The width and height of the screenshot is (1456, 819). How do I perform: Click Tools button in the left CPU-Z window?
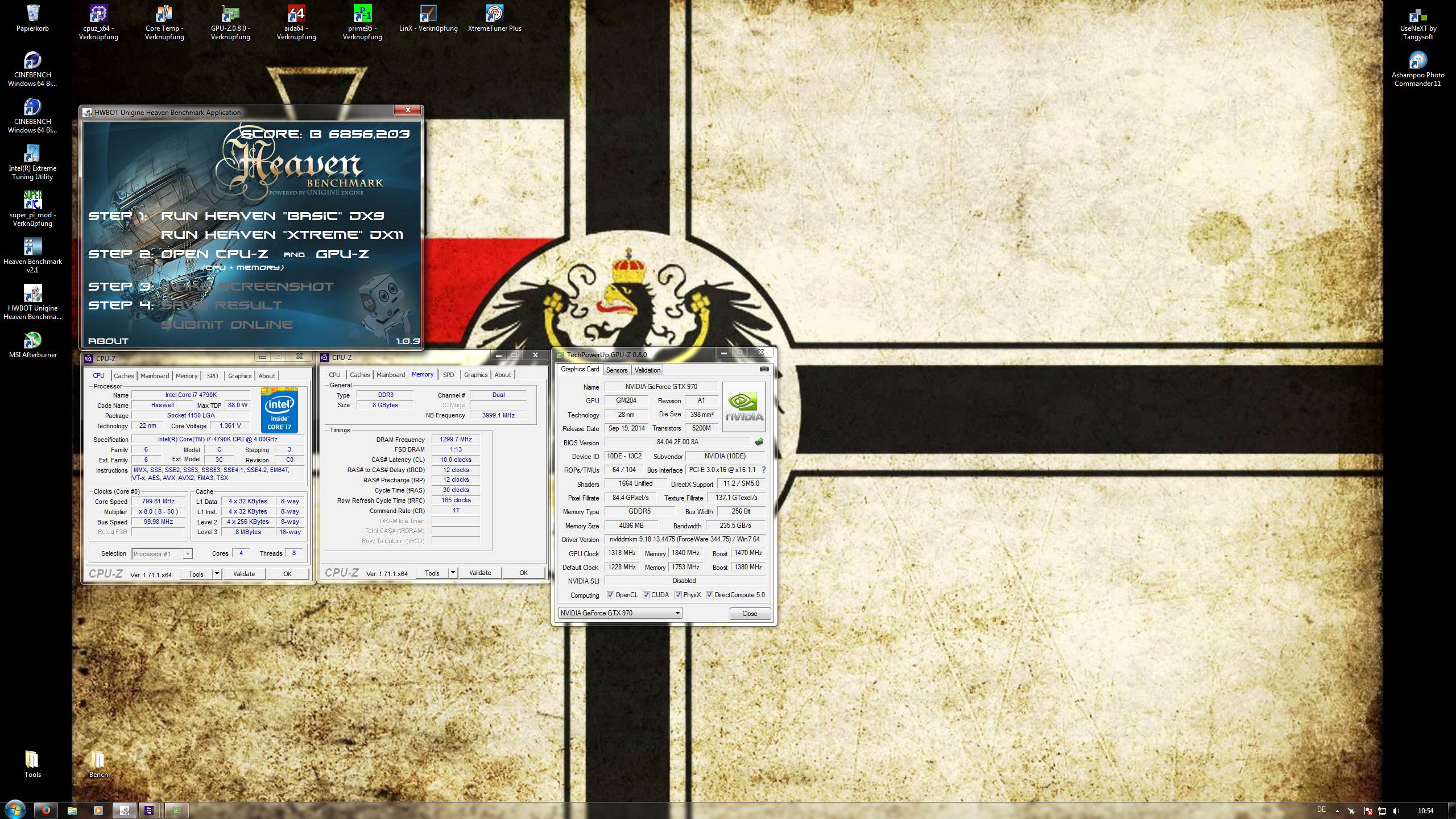[196, 574]
